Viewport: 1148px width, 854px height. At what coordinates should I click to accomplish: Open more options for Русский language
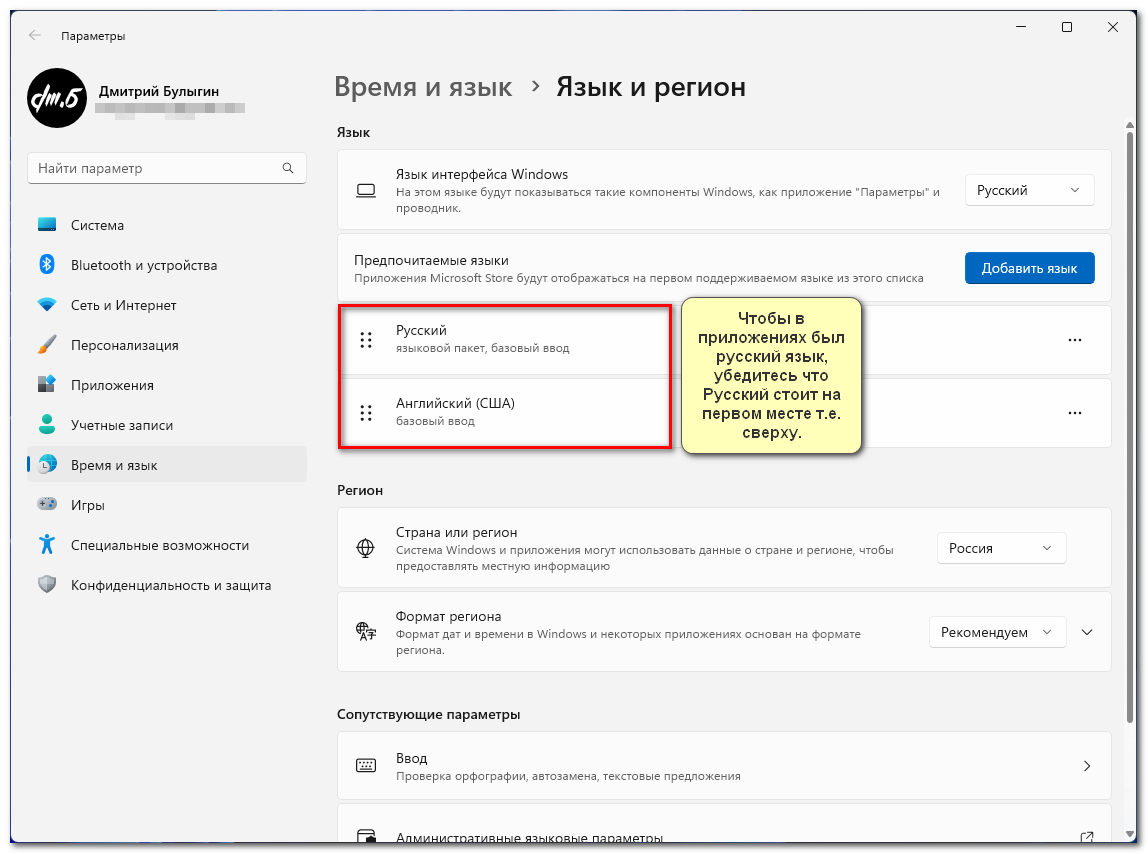[x=1075, y=340]
